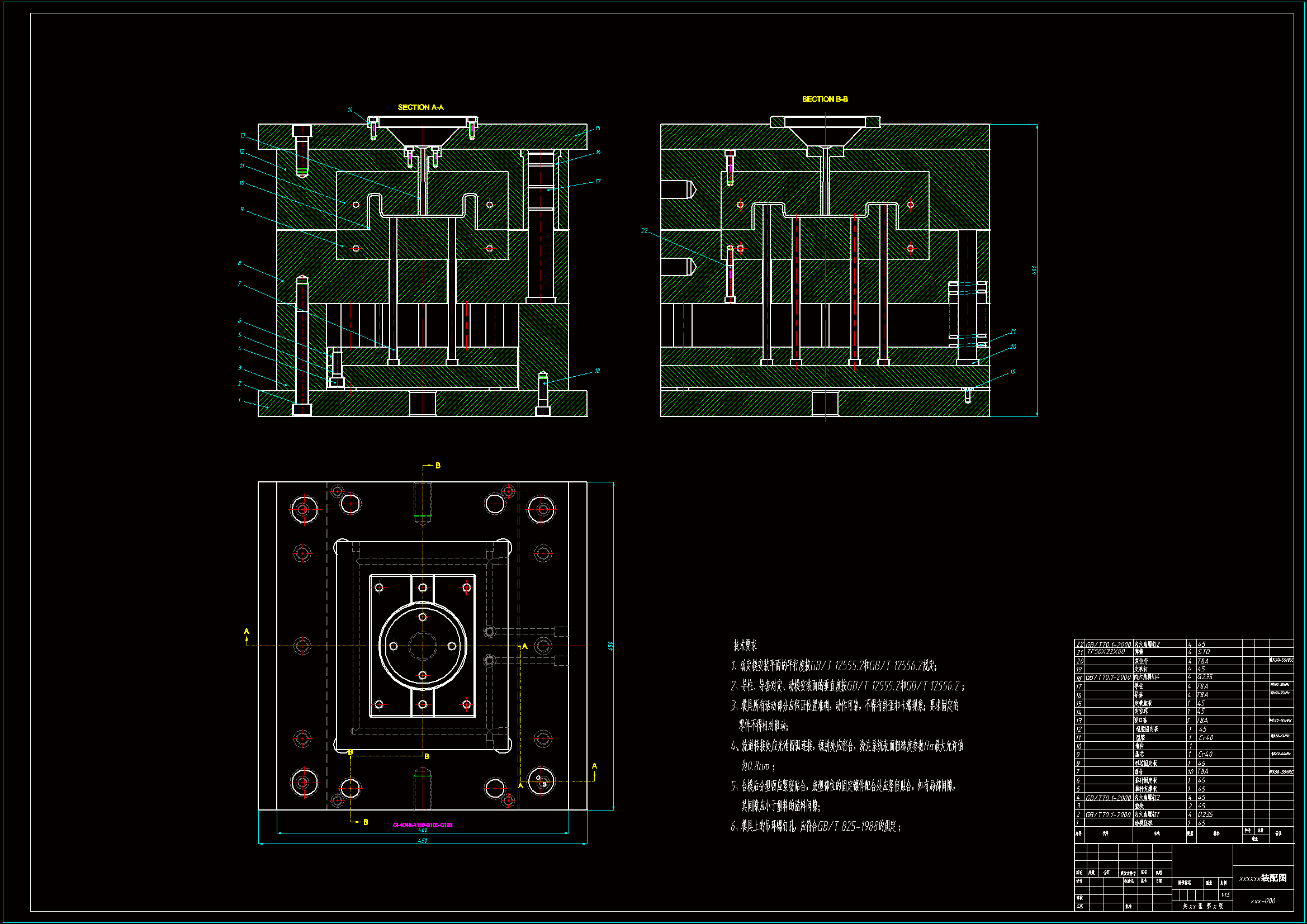This screenshot has height=924, width=1307.
Task: Click the Cr40 material cell in row 11
Action: click(x=1206, y=737)
